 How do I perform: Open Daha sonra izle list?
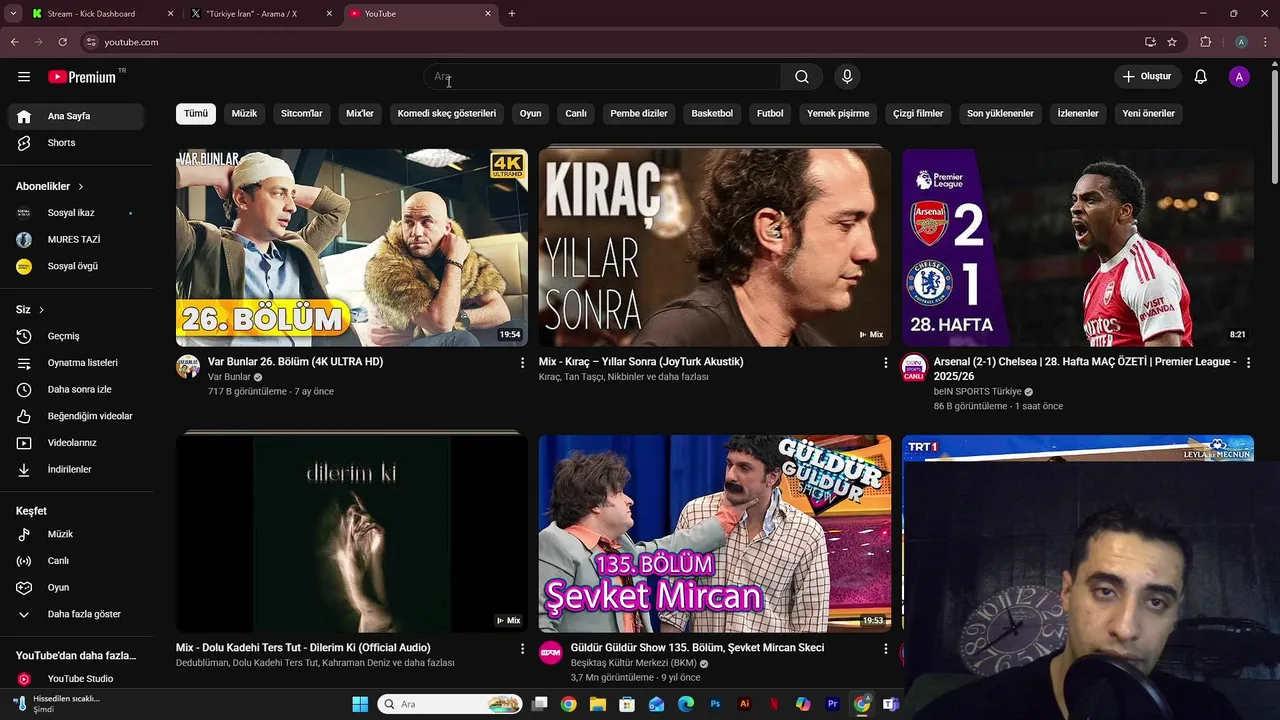(76, 389)
